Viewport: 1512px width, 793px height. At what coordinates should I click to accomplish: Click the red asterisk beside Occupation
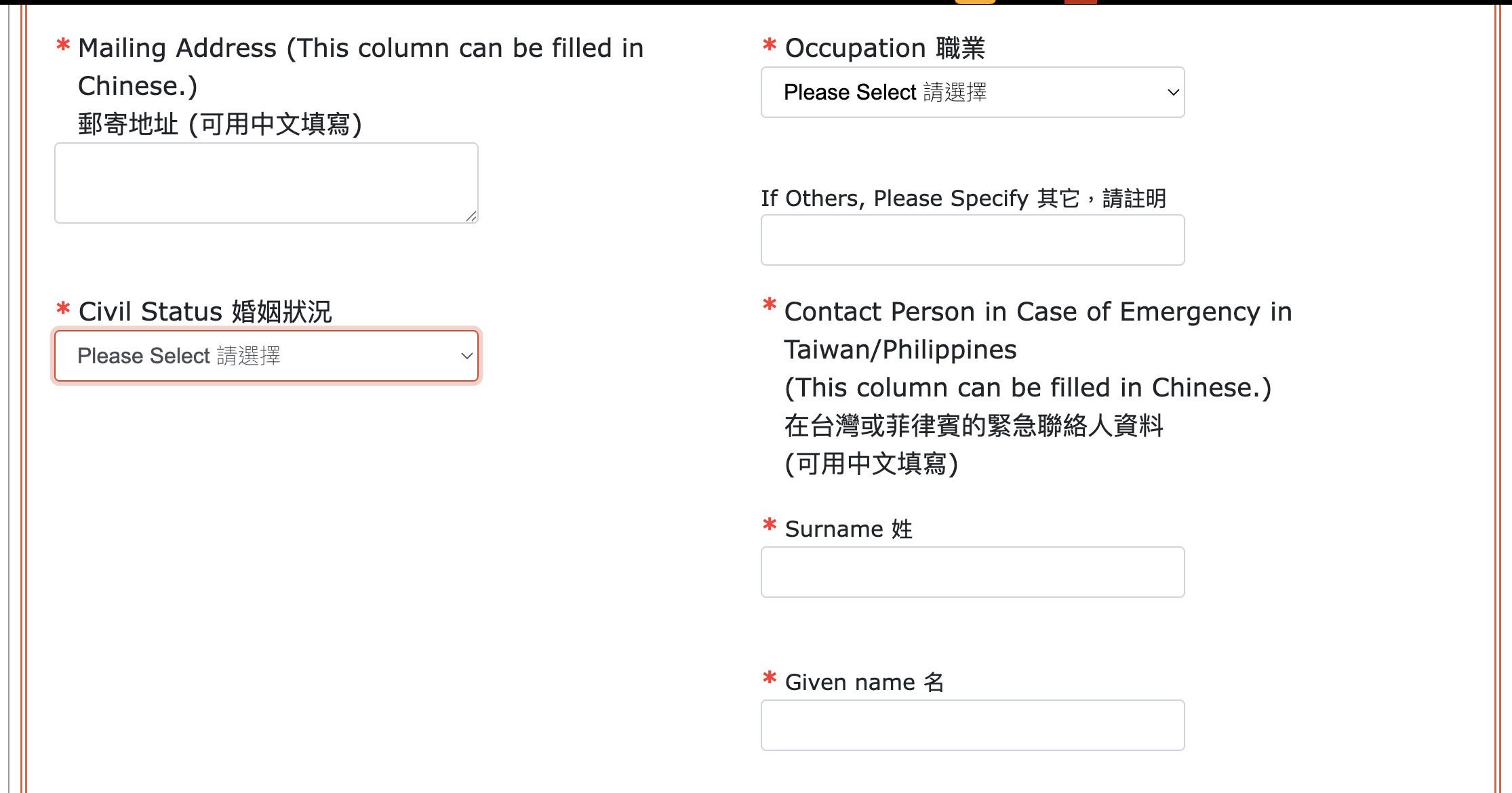coord(770,46)
